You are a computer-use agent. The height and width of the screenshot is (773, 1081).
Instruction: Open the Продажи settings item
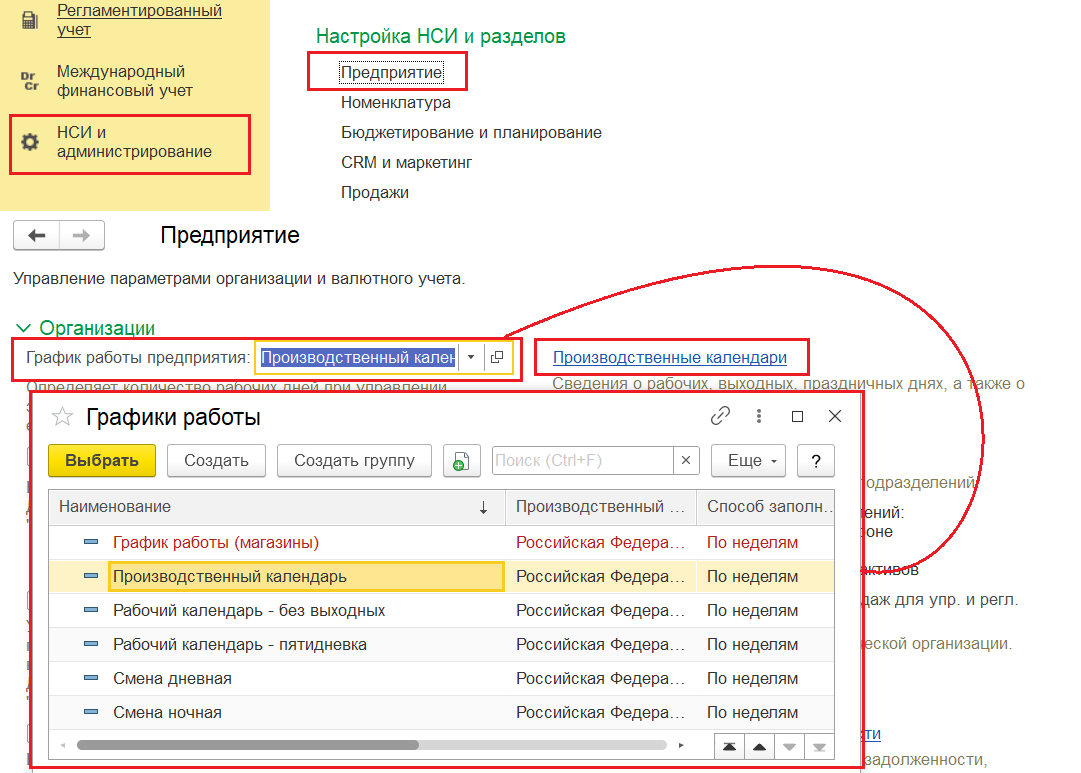point(374,192)
